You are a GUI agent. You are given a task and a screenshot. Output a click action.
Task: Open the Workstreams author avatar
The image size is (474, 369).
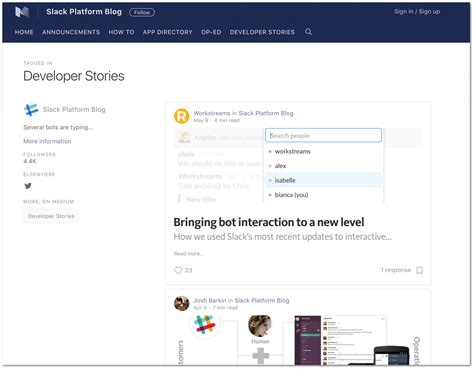(x=182, y=116)
